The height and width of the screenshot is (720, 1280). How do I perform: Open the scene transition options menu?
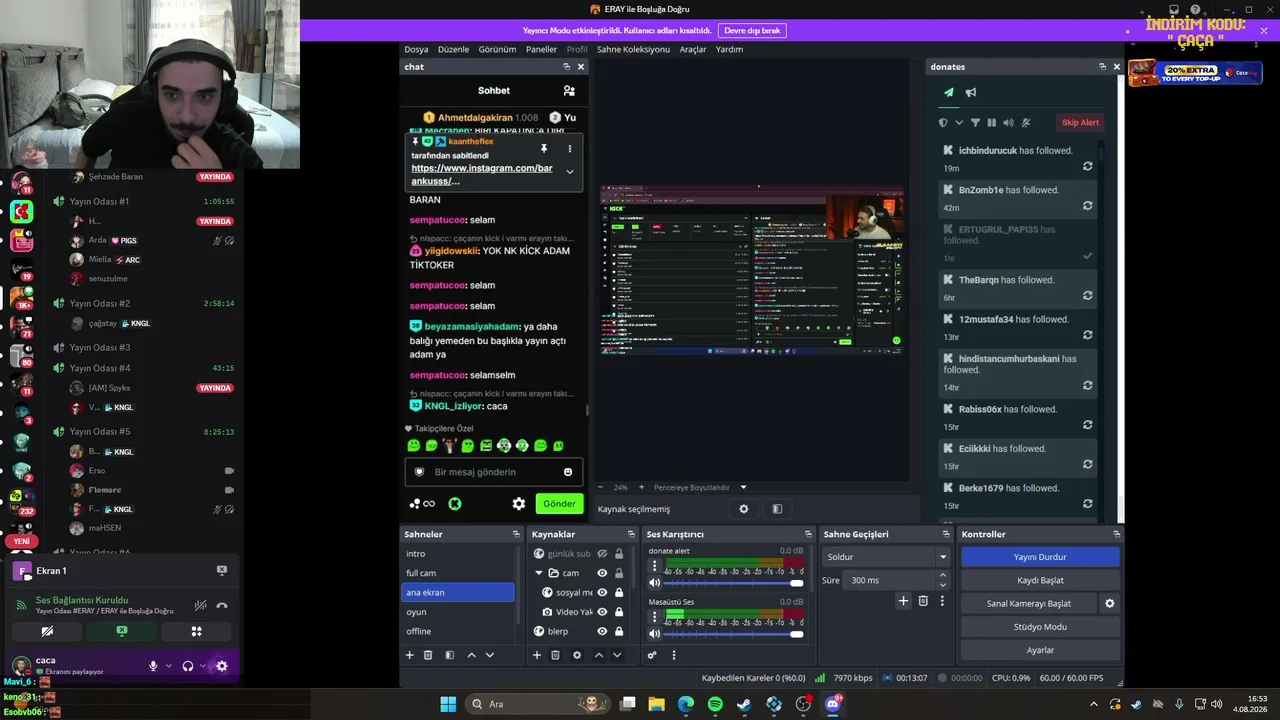pos(942,601)
